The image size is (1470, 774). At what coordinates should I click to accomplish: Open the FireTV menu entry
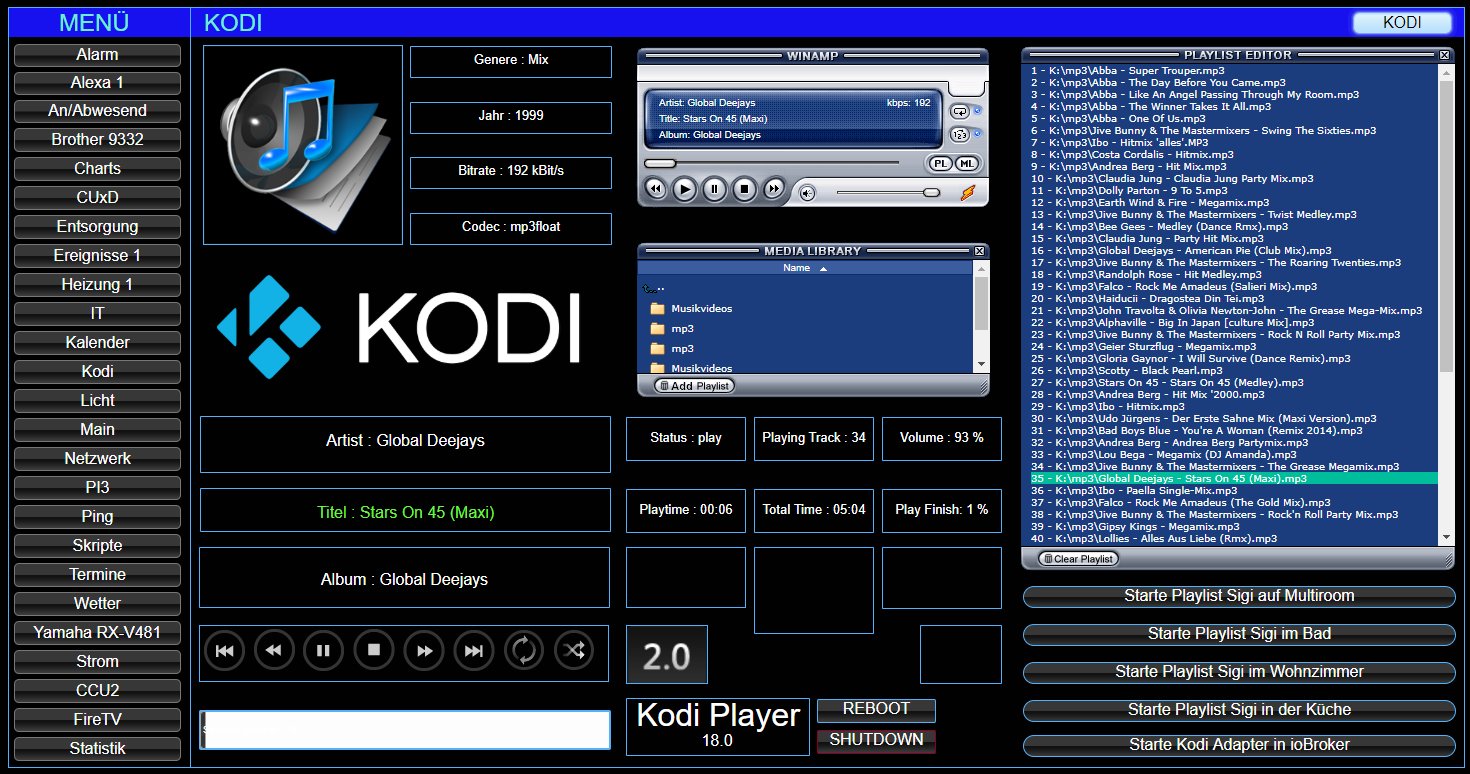(97, 720)
